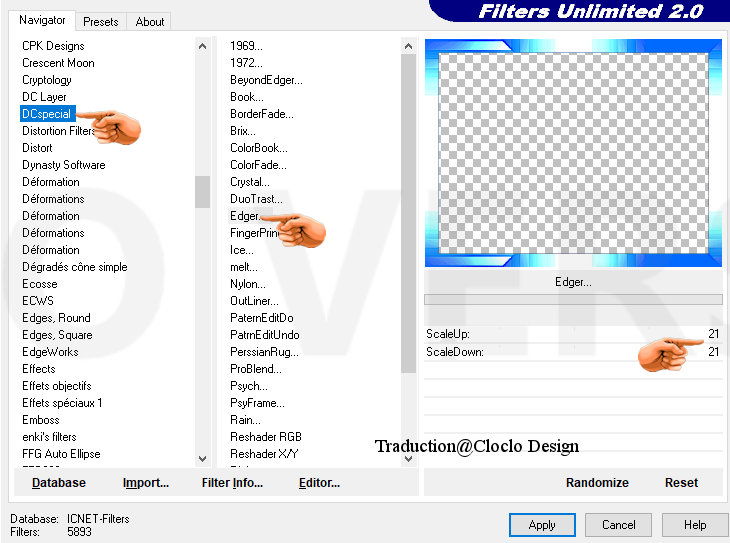This screenshot has width=730, height=543.
Task: Select the 1969... filter
Action: pos(246,46)
